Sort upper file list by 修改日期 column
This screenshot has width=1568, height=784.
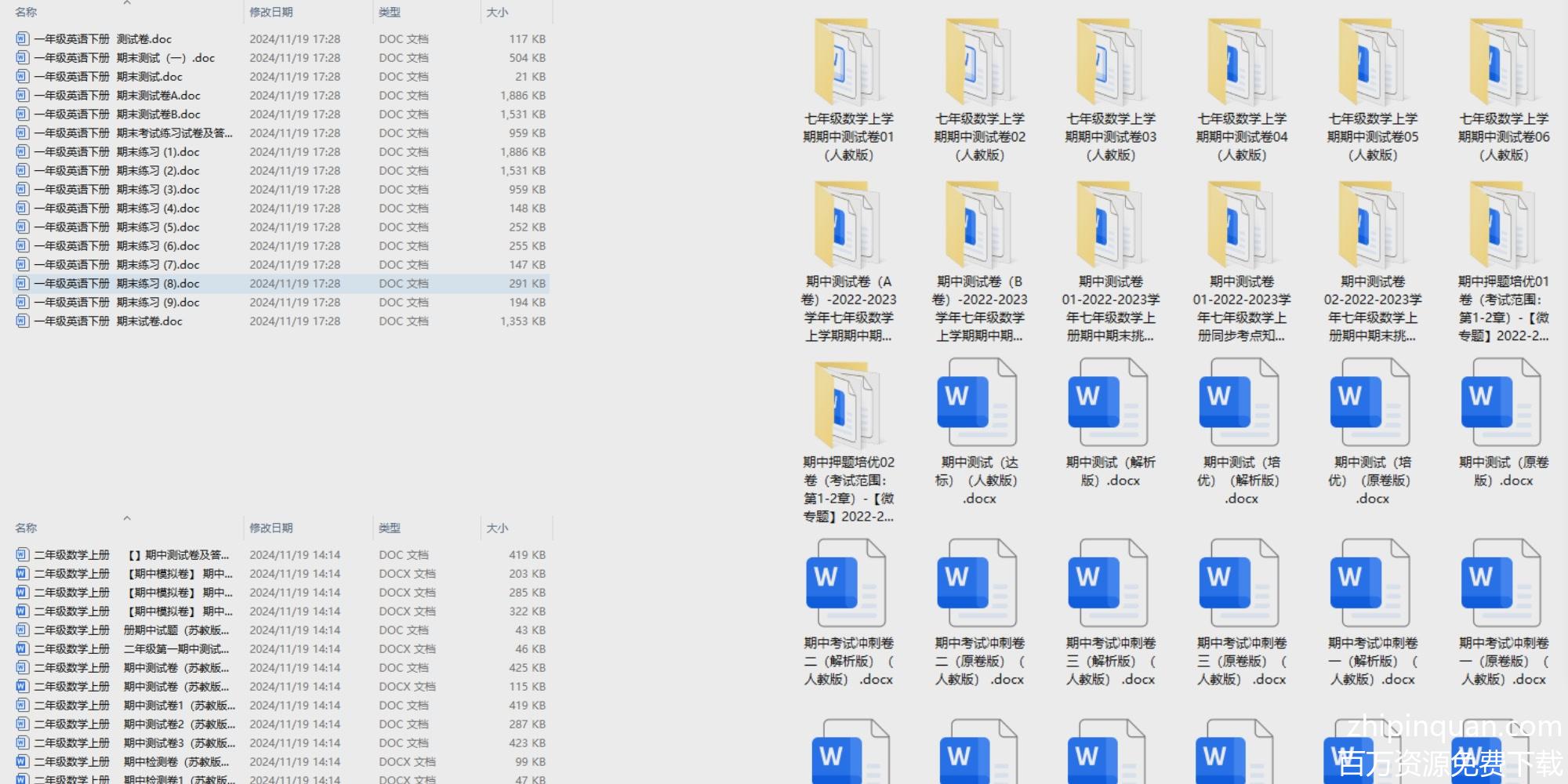click(271, 13)
